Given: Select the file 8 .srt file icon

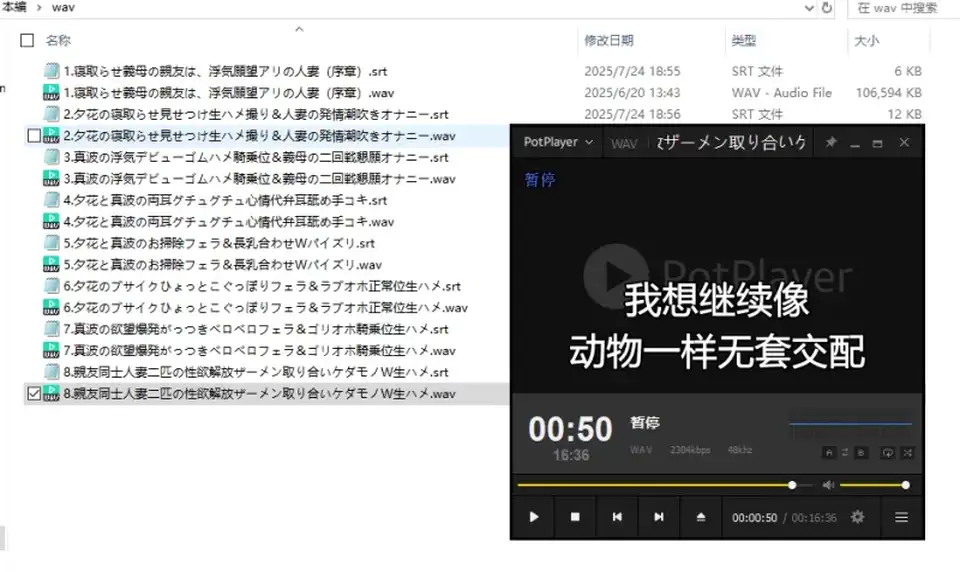Looking at the screenshot, I should click(x=51, y=372).
